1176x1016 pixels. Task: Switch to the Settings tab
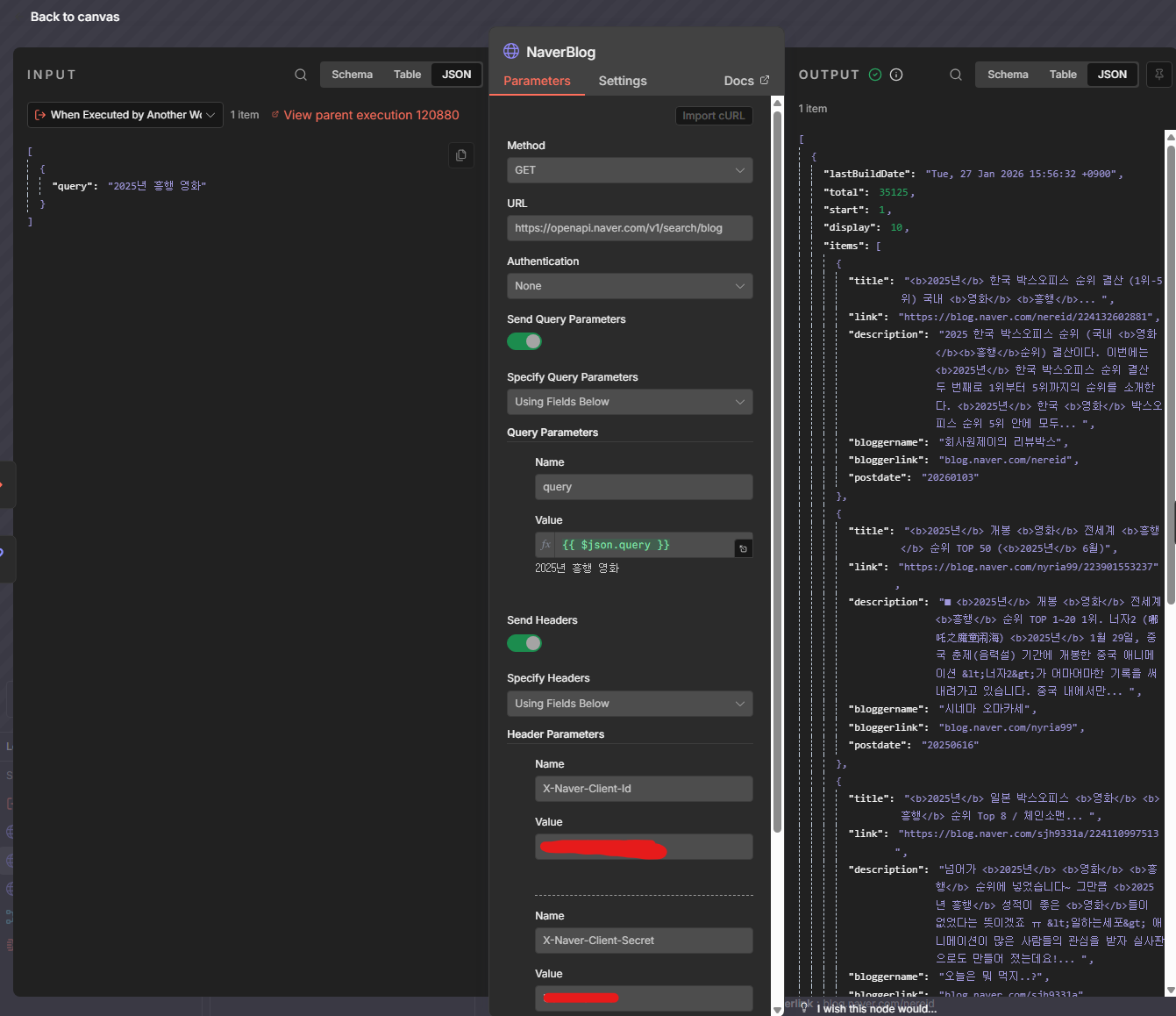tap(623, 81)
